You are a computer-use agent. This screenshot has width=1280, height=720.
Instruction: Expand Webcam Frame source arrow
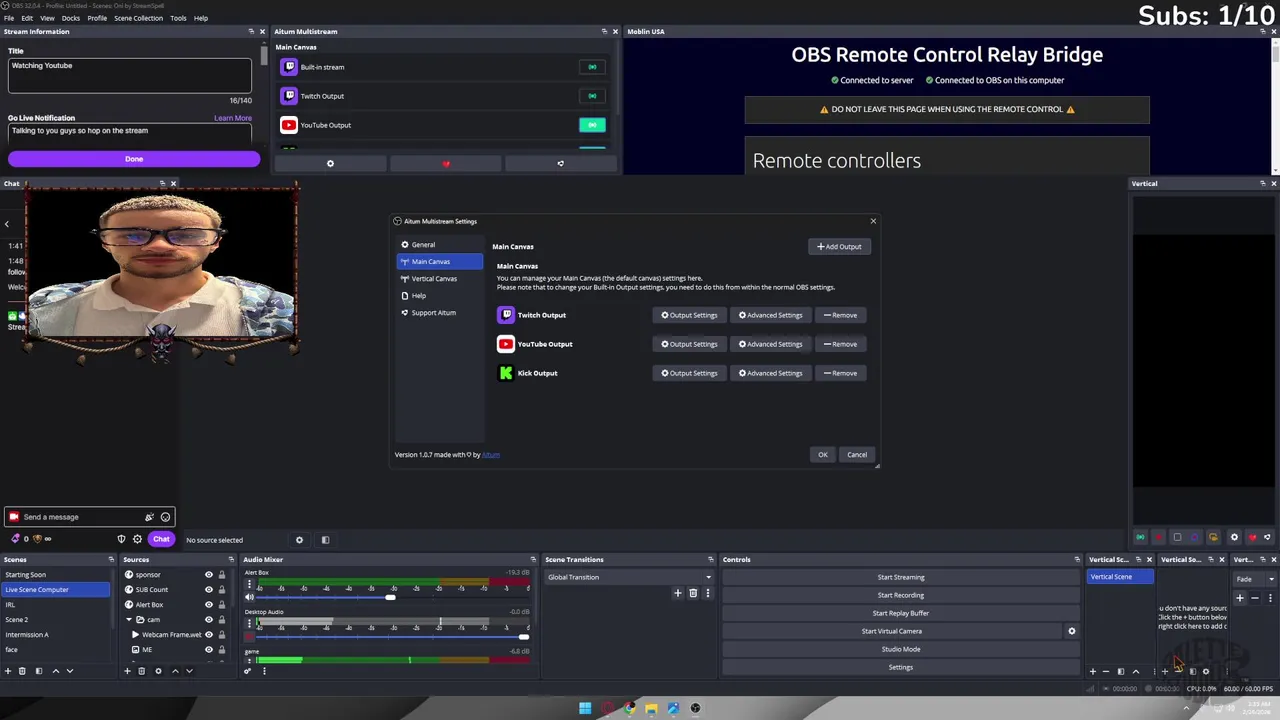pyautogui.click(x=135, y=635)
